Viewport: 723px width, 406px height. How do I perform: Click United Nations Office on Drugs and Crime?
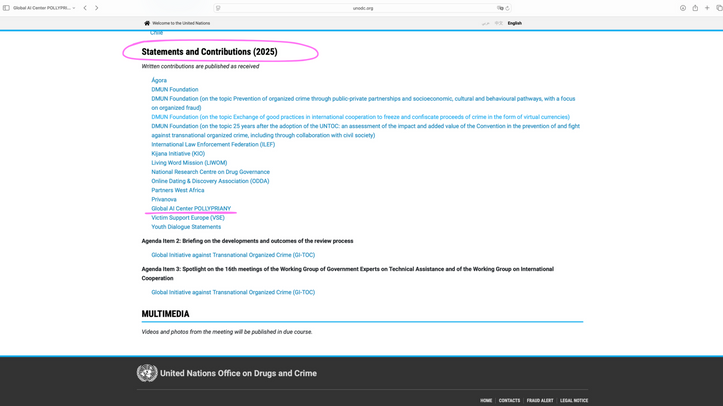point(238,373)
